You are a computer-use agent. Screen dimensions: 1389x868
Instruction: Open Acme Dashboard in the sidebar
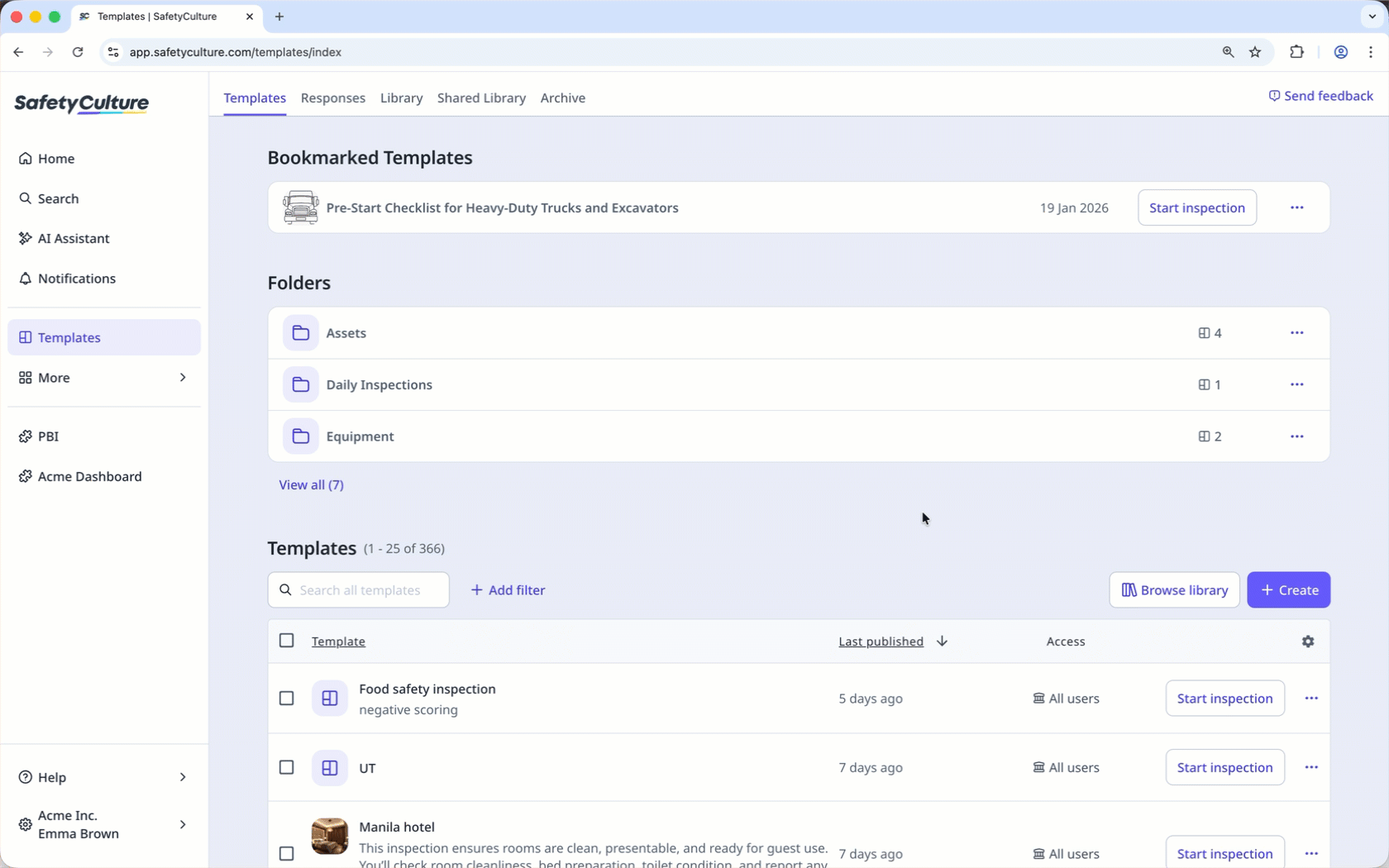[x=103, y=476]
